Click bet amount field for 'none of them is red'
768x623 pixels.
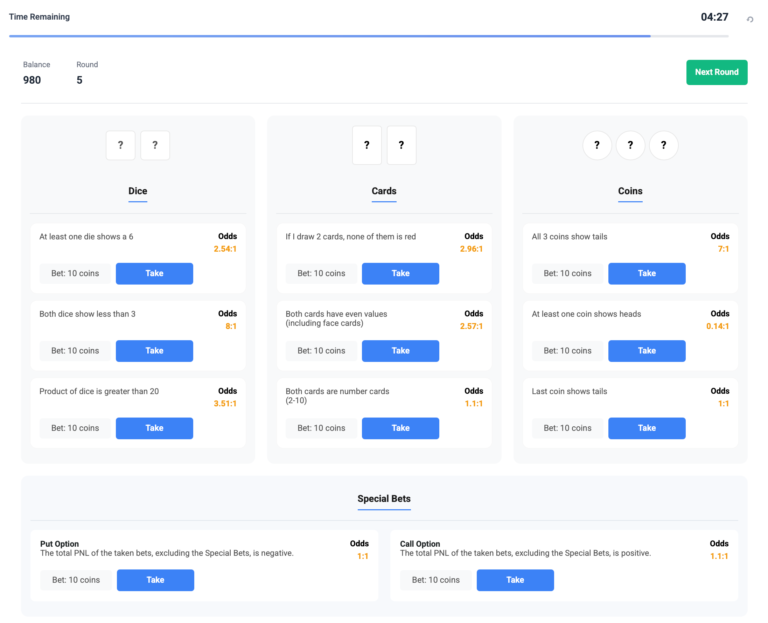321,273
